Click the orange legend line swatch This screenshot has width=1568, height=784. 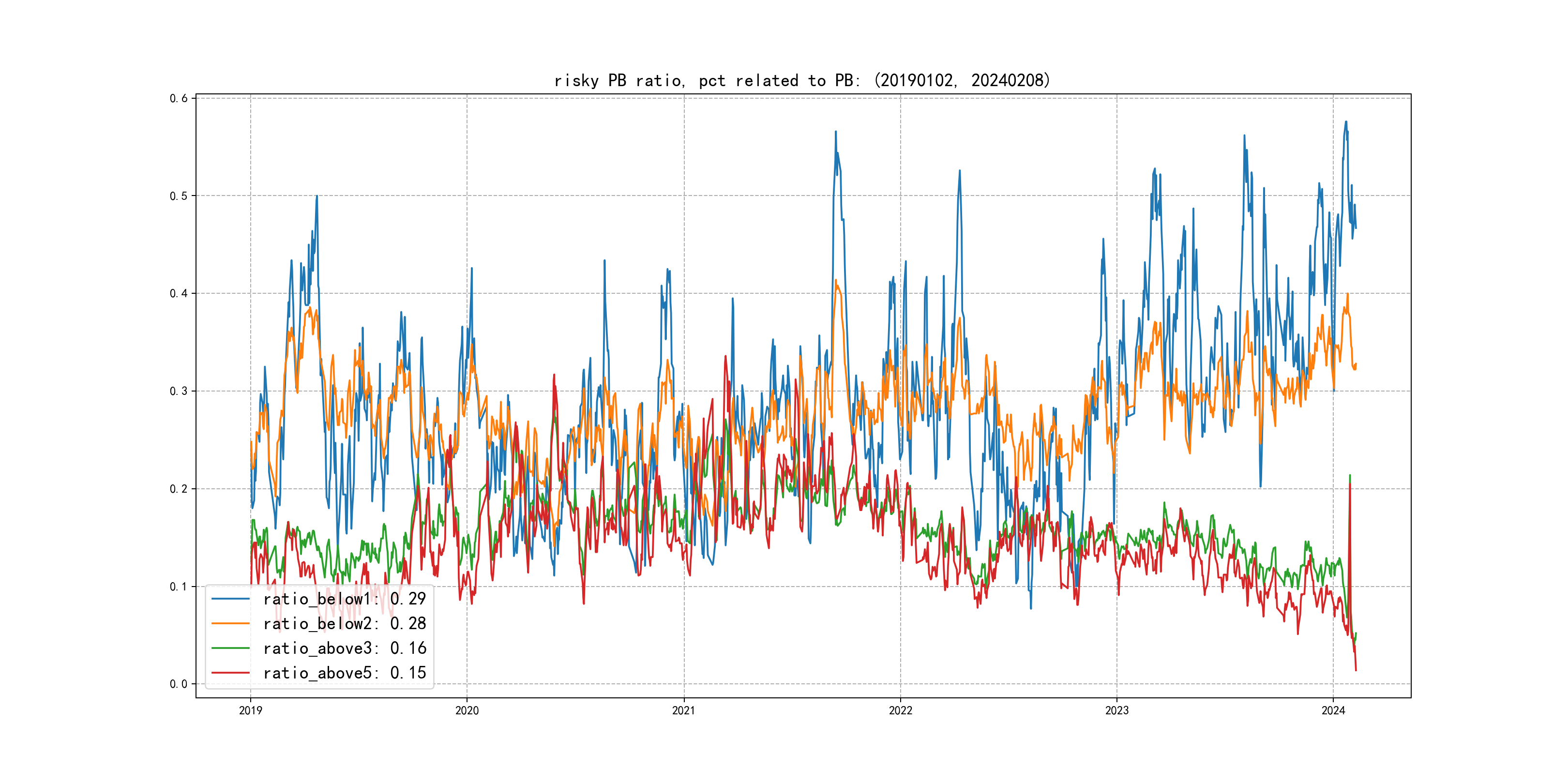pyautogui.click(x=230, y=624)
